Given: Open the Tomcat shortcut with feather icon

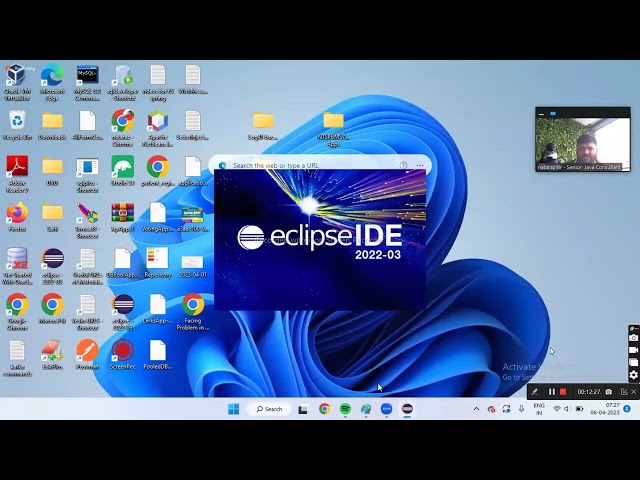Looking at the screenshot, I should [x=87, y=220].
